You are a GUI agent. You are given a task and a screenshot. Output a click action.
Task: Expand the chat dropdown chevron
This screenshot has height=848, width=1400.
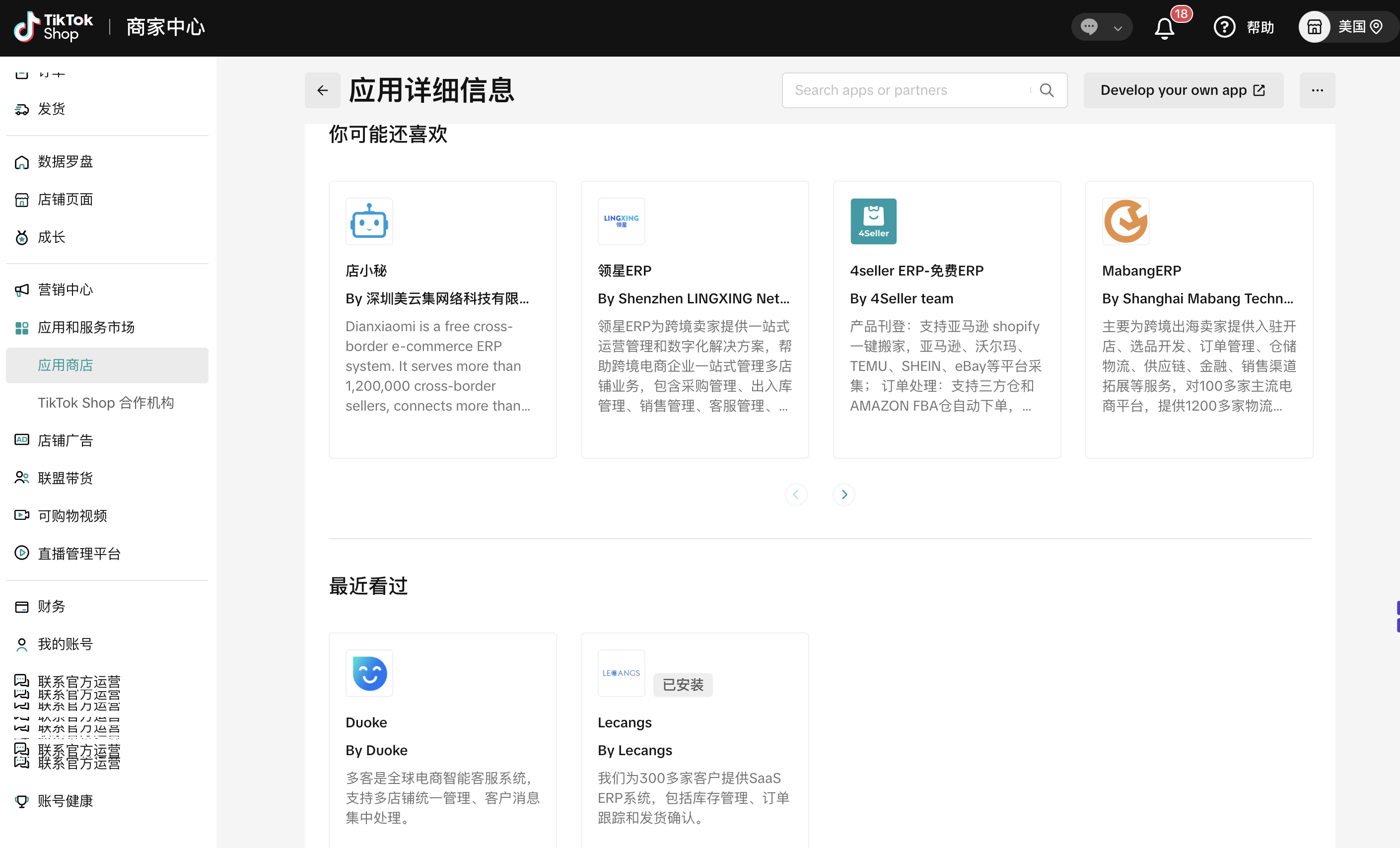click(x=1118, y=28)
